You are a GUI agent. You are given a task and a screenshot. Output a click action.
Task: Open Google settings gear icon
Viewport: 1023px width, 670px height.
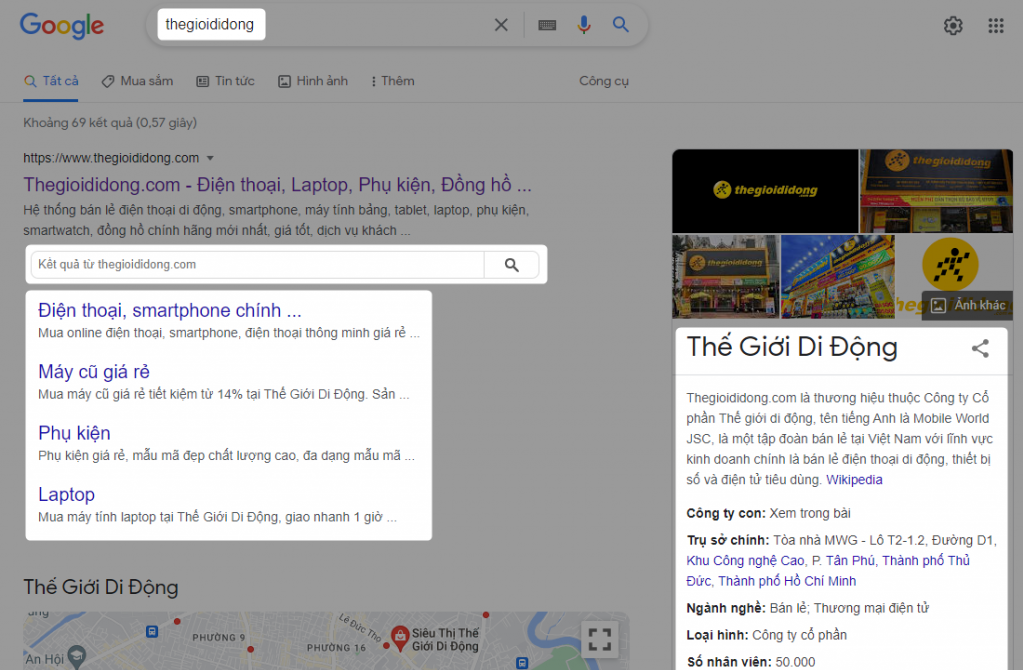953,25
